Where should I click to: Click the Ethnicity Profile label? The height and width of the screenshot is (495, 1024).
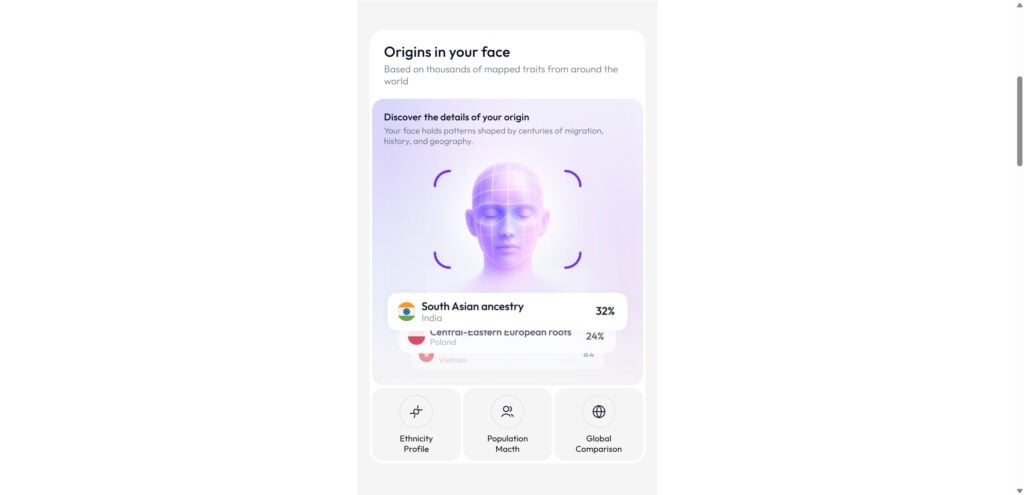[x=416, y=444]
